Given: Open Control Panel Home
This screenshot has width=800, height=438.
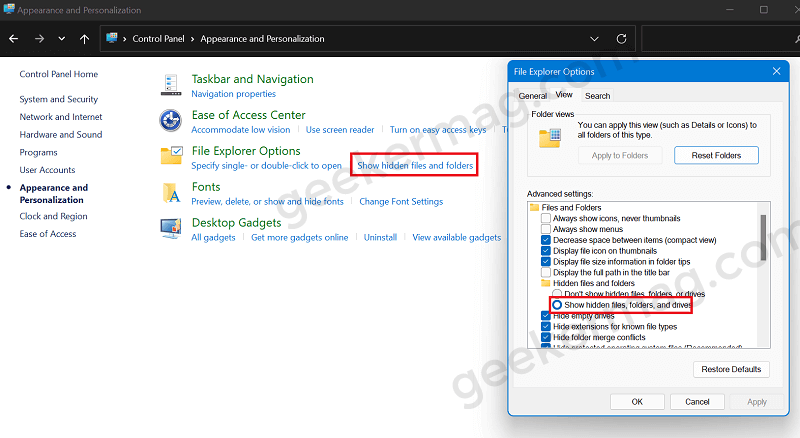Looking at the screenshot, I should tap(59, 74).
